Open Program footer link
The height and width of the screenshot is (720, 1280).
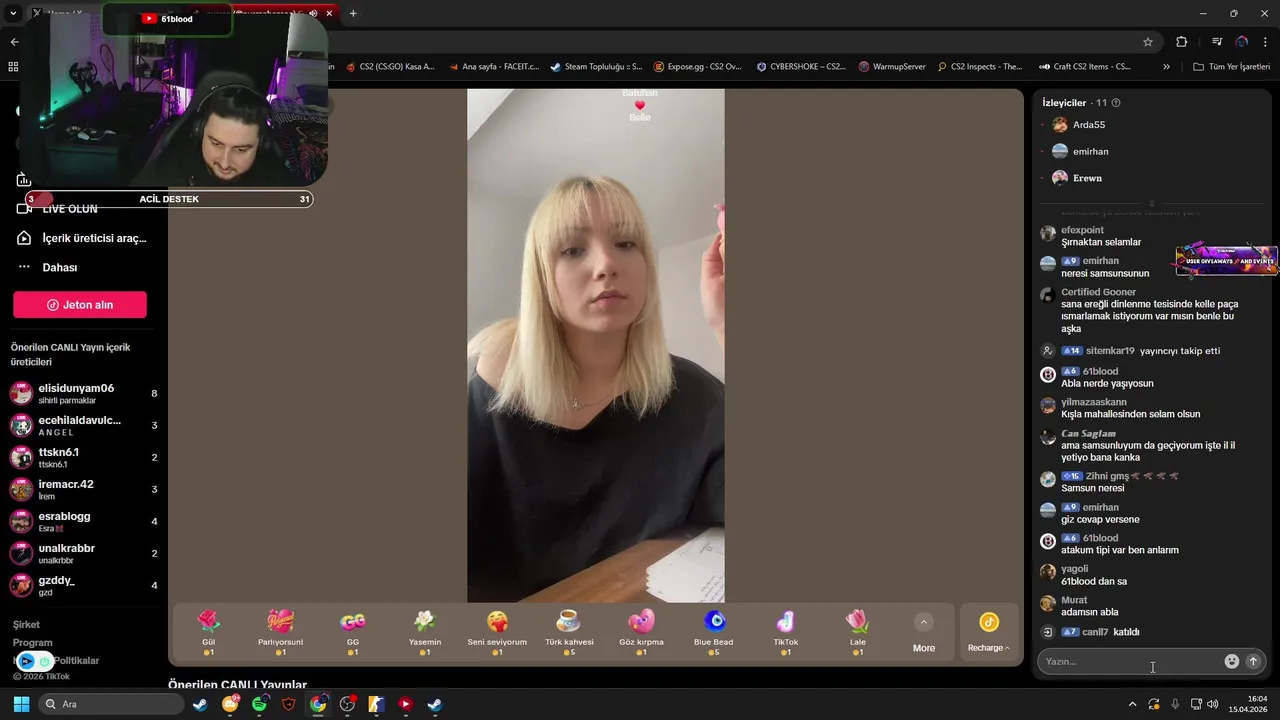pos(32,643)
